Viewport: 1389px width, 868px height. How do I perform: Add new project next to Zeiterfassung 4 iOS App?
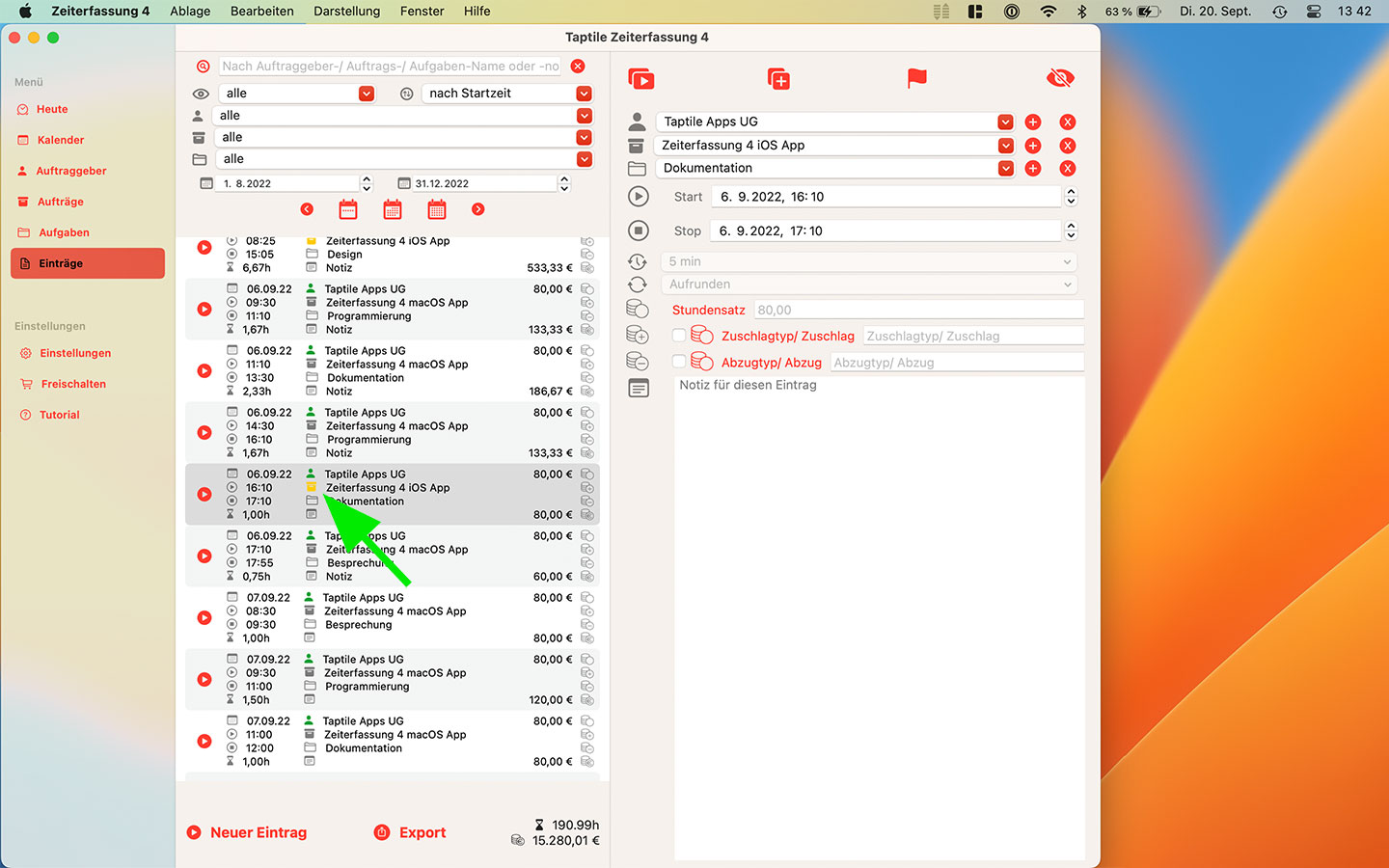[x=1033, y=146]
